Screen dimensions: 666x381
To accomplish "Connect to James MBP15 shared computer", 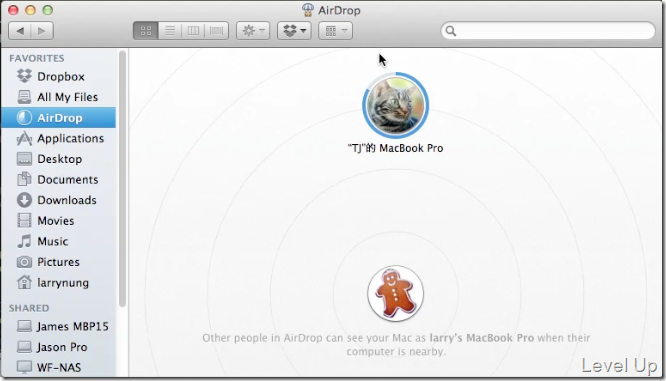I will click(58, 326).
